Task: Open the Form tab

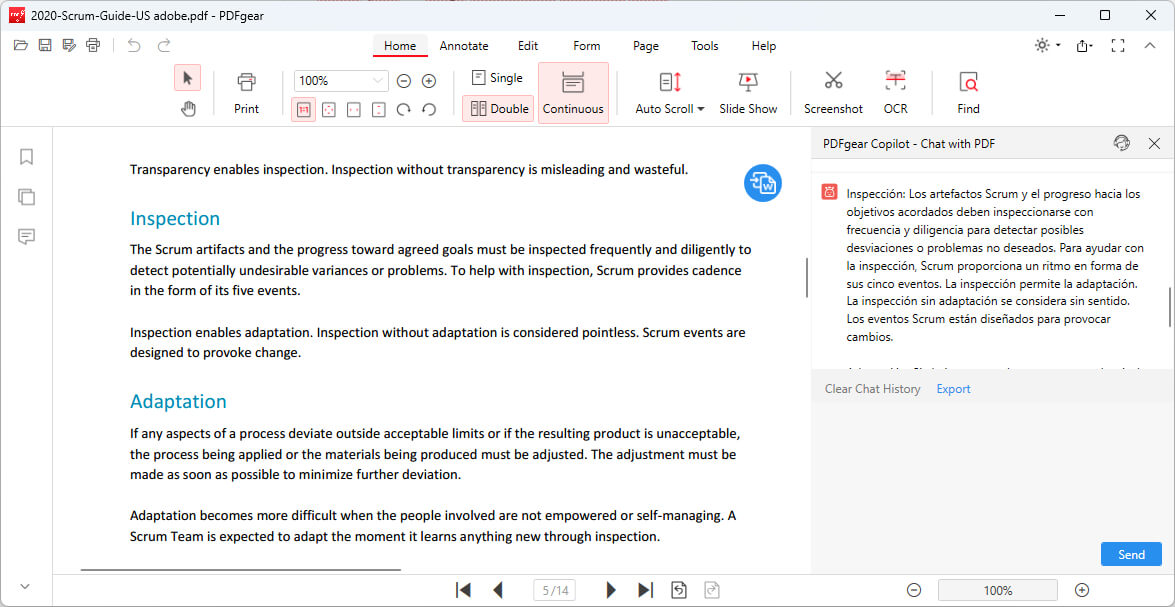Action: tap(587, 46)
